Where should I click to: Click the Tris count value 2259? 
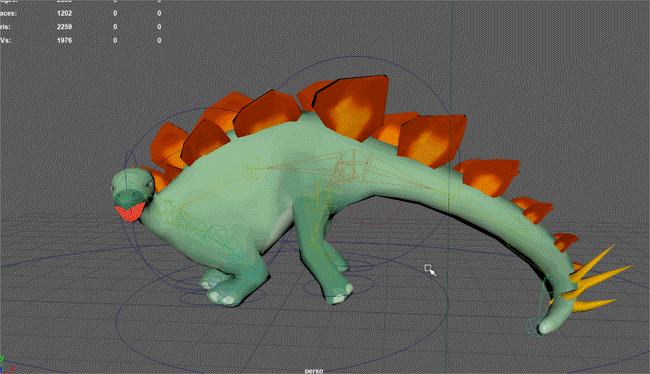coord(64,27)
